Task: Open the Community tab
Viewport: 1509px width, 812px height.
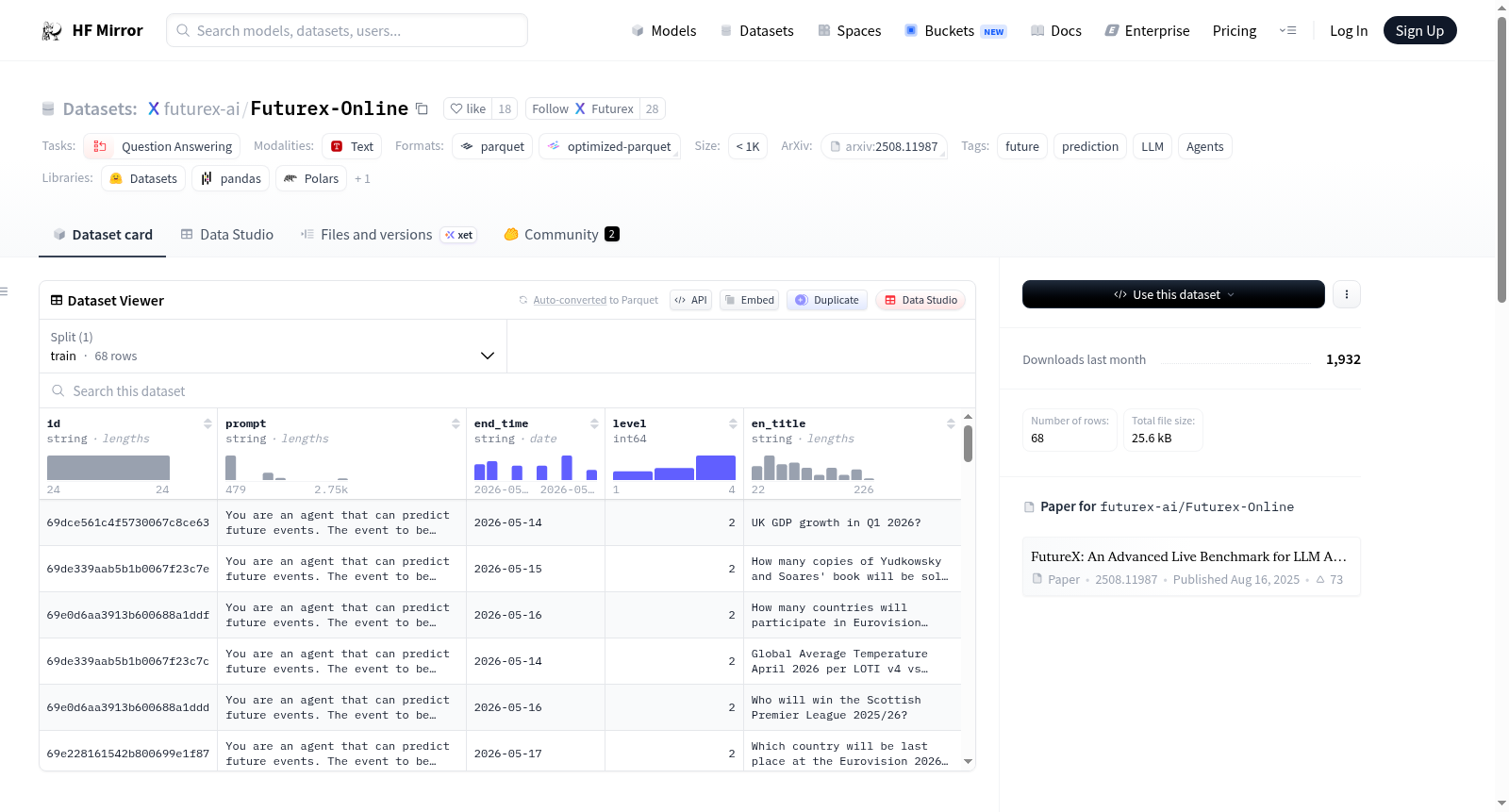Action: (x=562, y=235)
